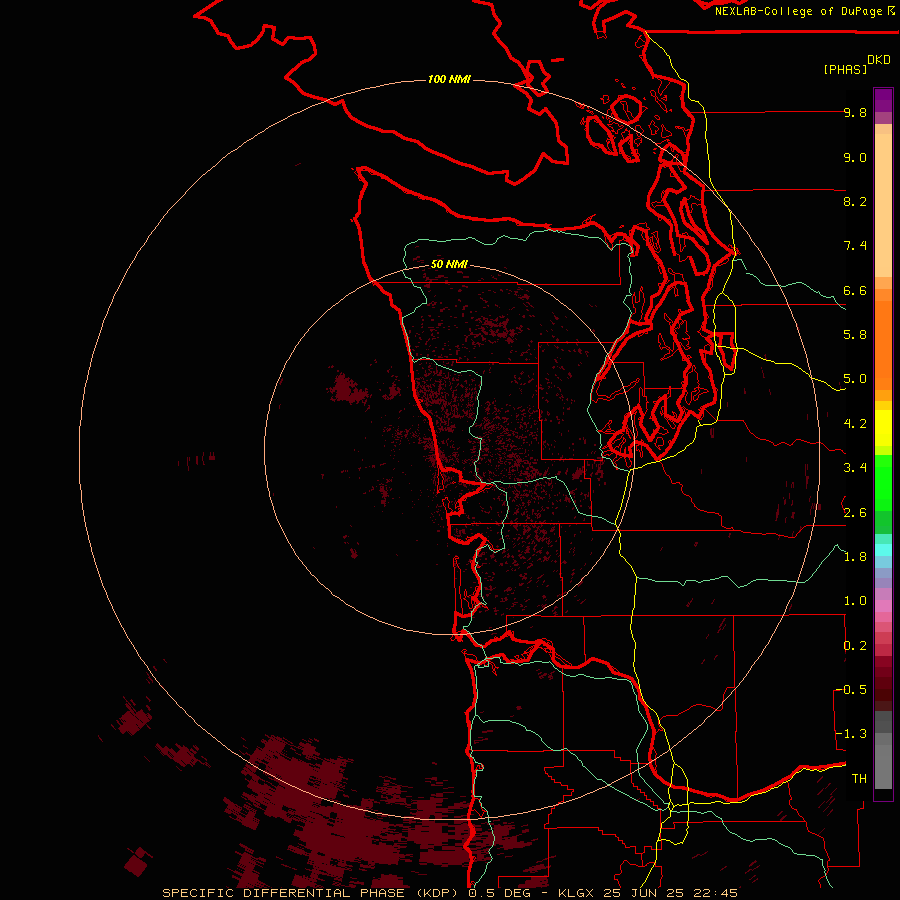Click the 1.0 scale value

point(855,601)
